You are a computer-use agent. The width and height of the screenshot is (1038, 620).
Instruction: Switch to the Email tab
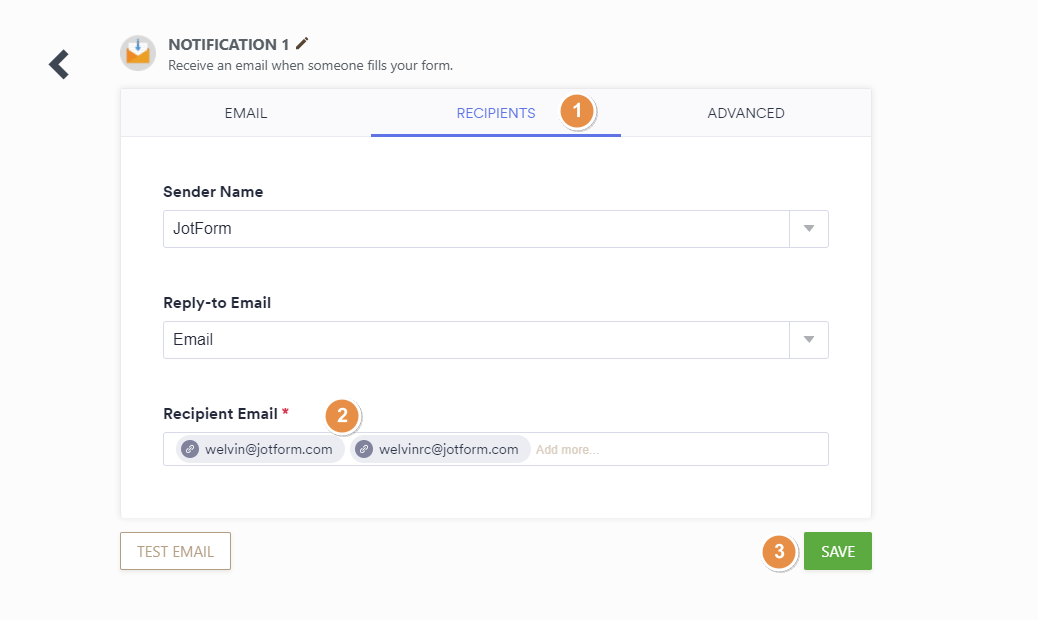pos(246,113)
